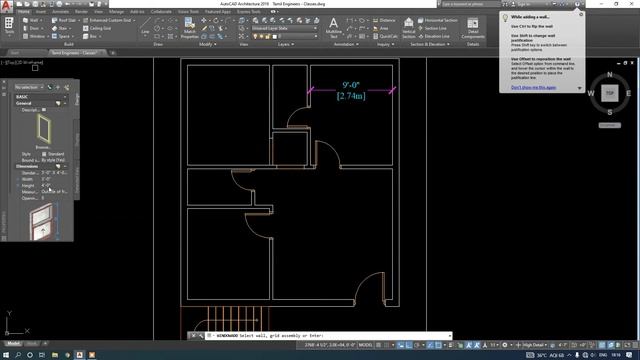Switch to the Annotate ribbon tab
The image size is (640, 360).
point(60,12)
